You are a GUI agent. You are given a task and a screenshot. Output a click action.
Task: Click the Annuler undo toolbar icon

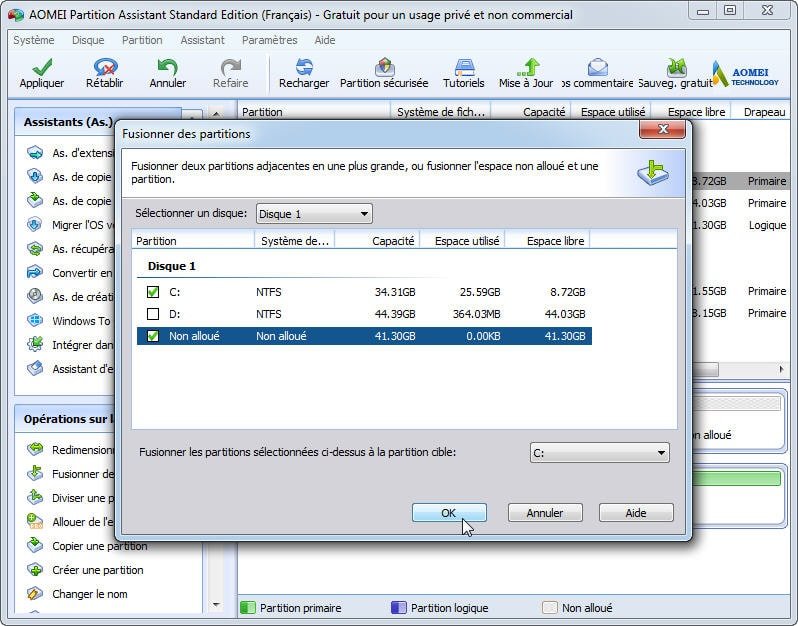point(167,67)
